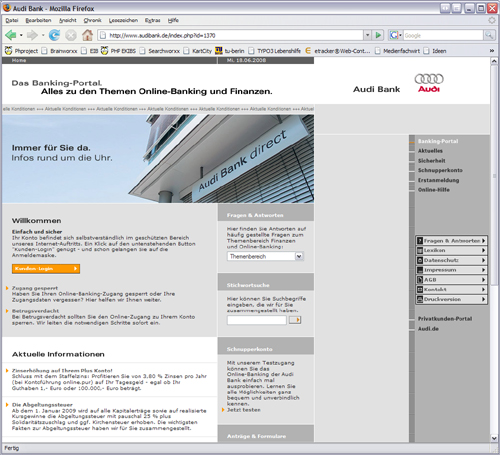Click the scrollbar up arrow
This screenshot has width=500, height=455.
494,61
